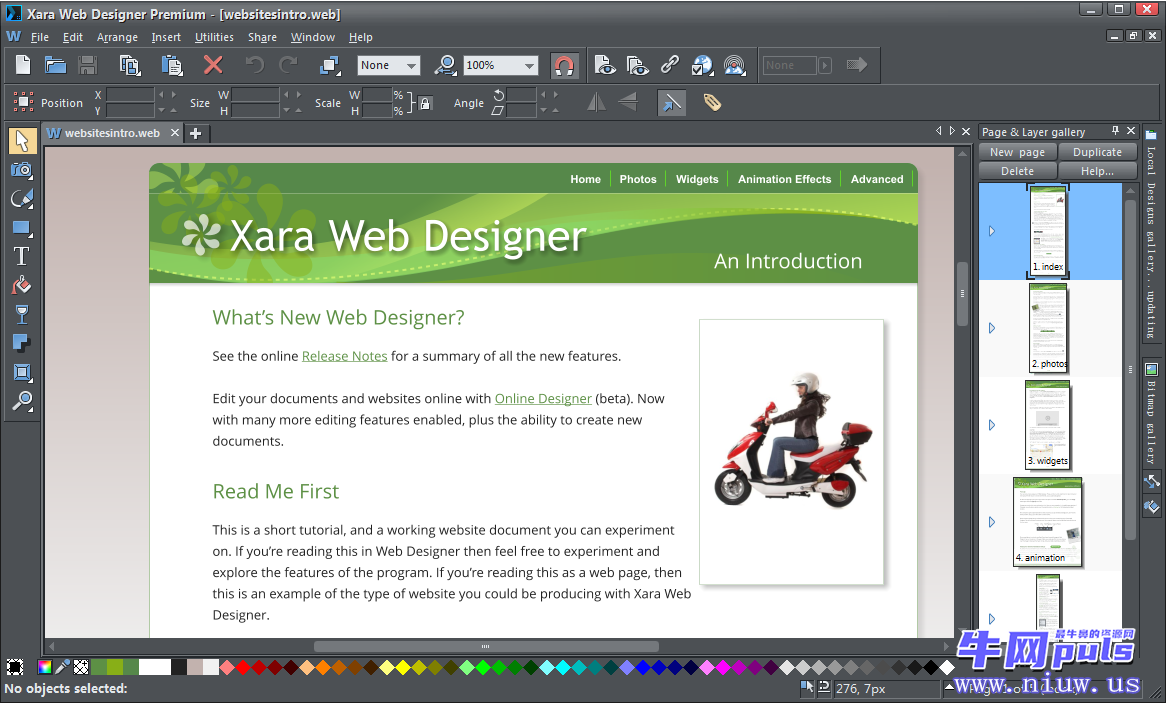Viewport: 1166px width, 703px height.
Task: Open the Insert menu
Action: click(166, 37)
